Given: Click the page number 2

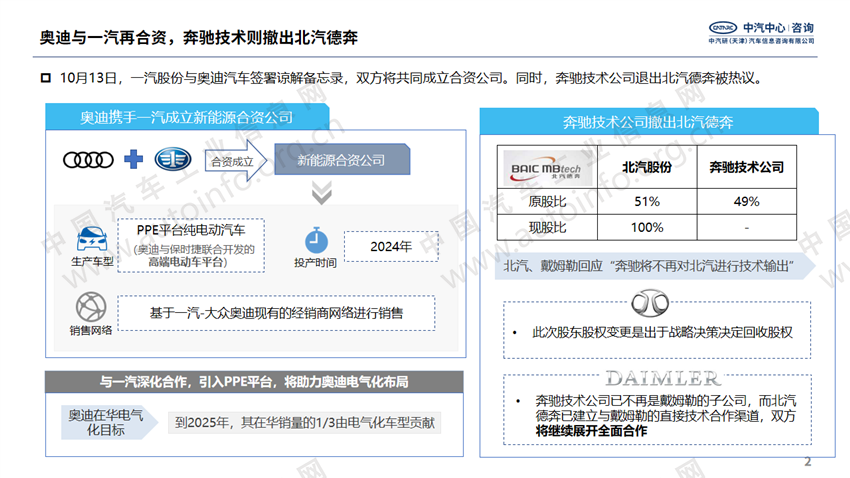Looking at the screenshot, I should (808, 462).
